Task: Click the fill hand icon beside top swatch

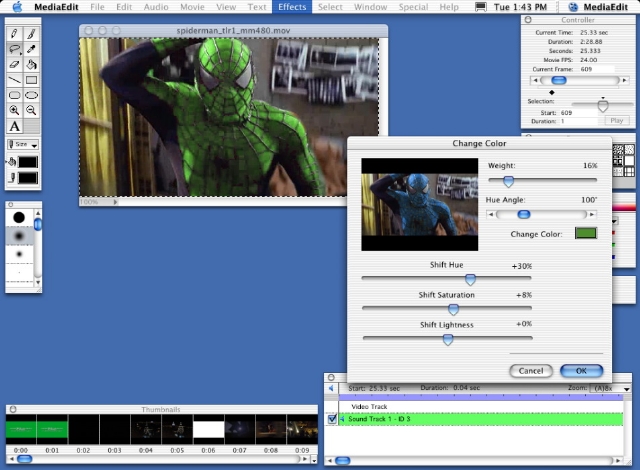Action: pos(11,162)
